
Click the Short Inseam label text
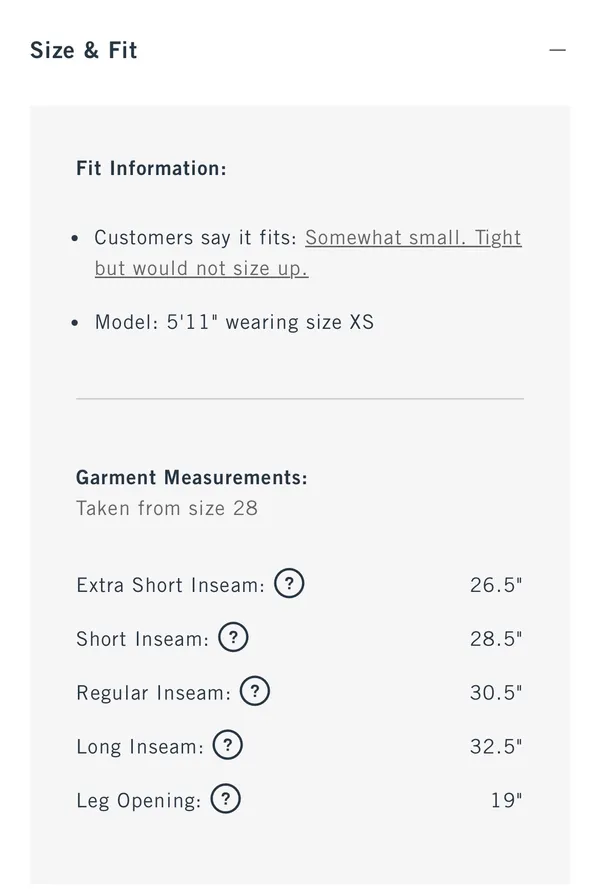[x=143, y=639]
